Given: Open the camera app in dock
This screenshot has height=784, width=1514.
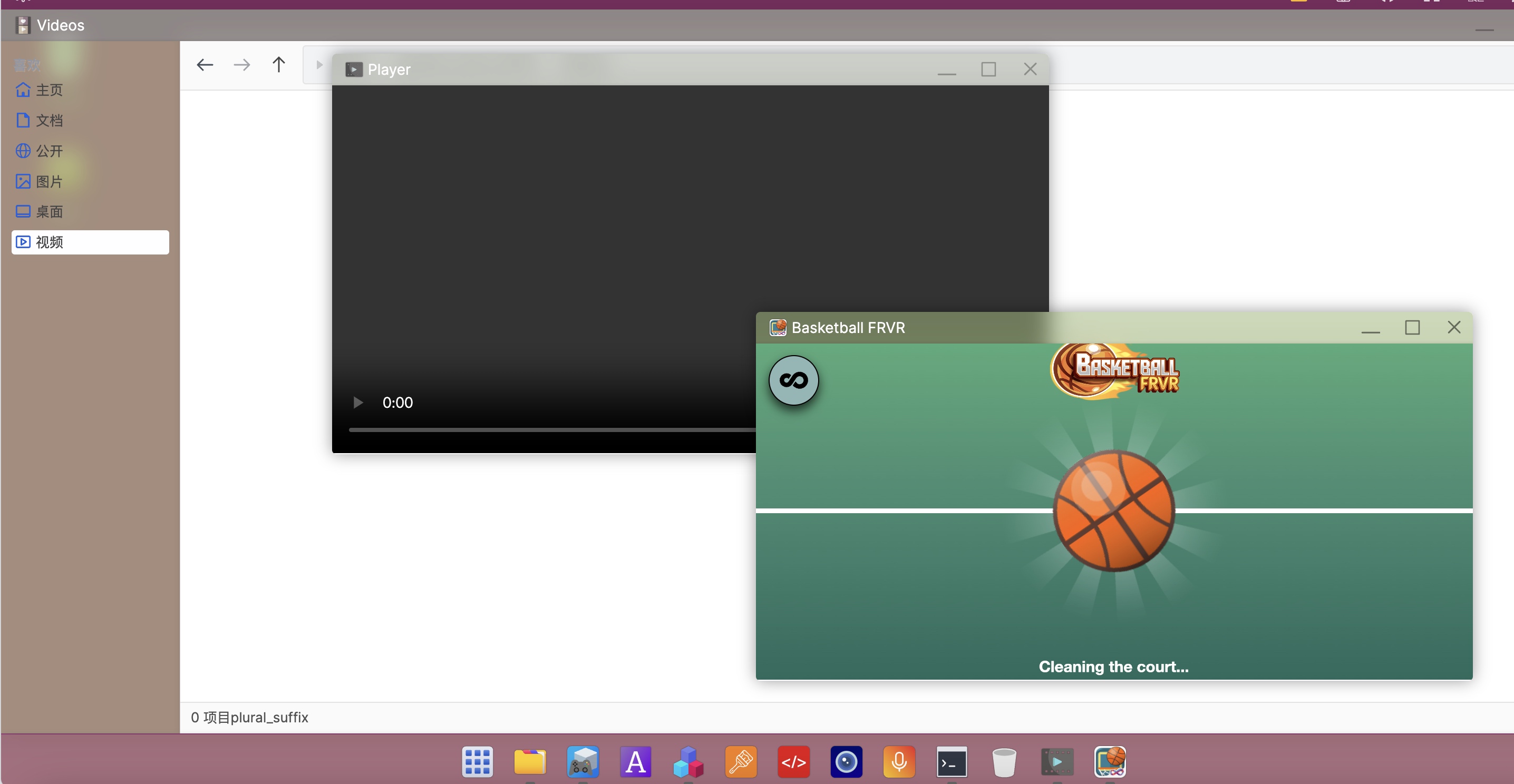Looking at the screenshot, I should coord(846,762).
